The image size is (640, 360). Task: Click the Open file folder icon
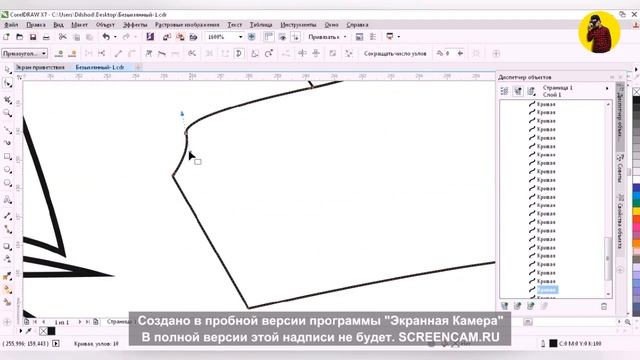click(x=19, y=37)
